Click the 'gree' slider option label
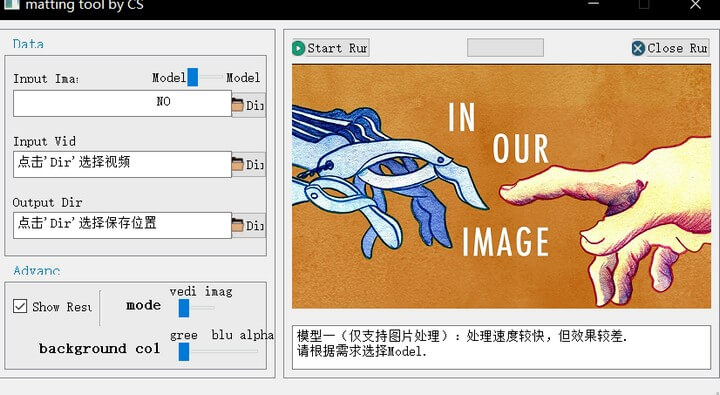The image size is (720, 395). coord(184,336)
